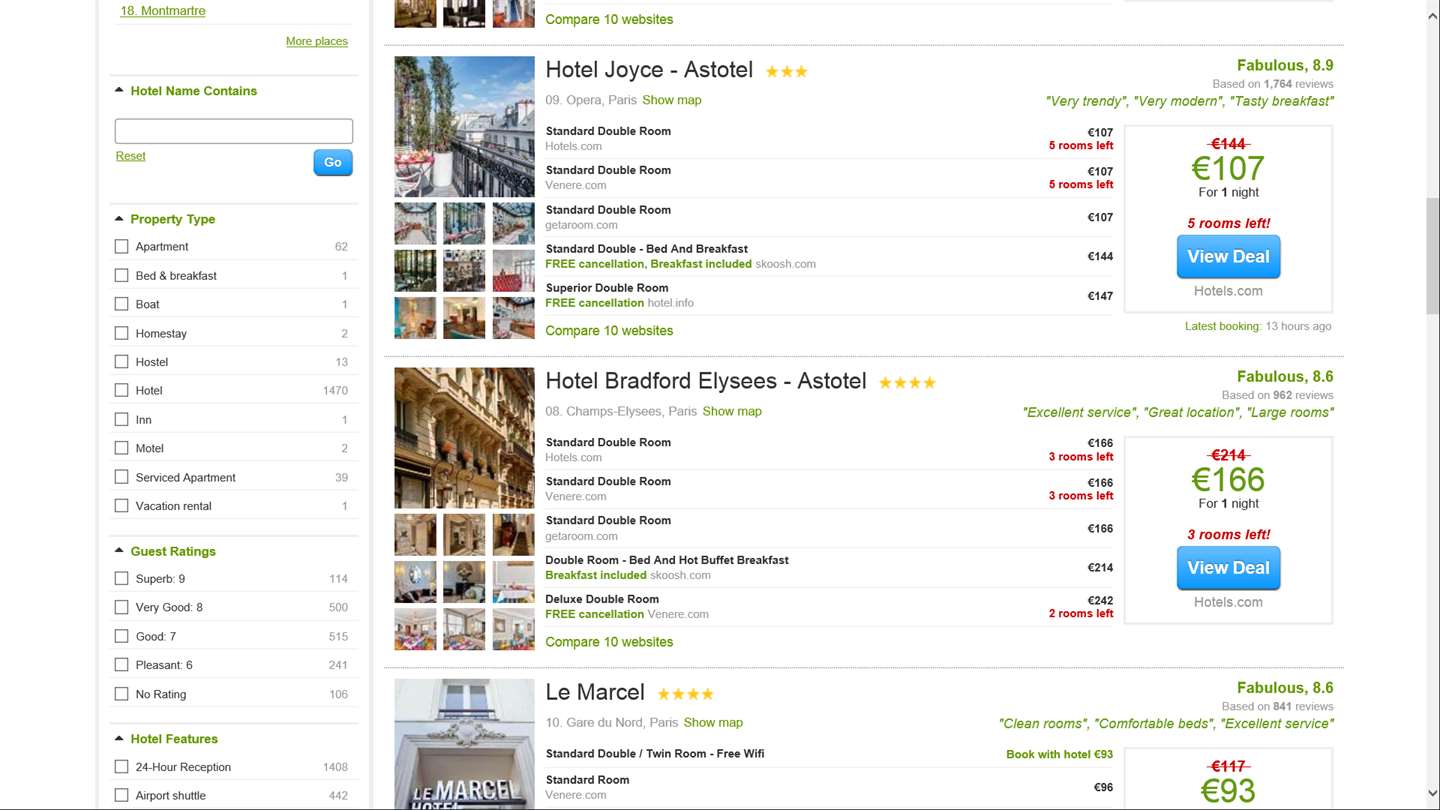This screenshot has width=1440, height=810.
Task: Enable the Hostel property type filter
Action: point(122,362)
